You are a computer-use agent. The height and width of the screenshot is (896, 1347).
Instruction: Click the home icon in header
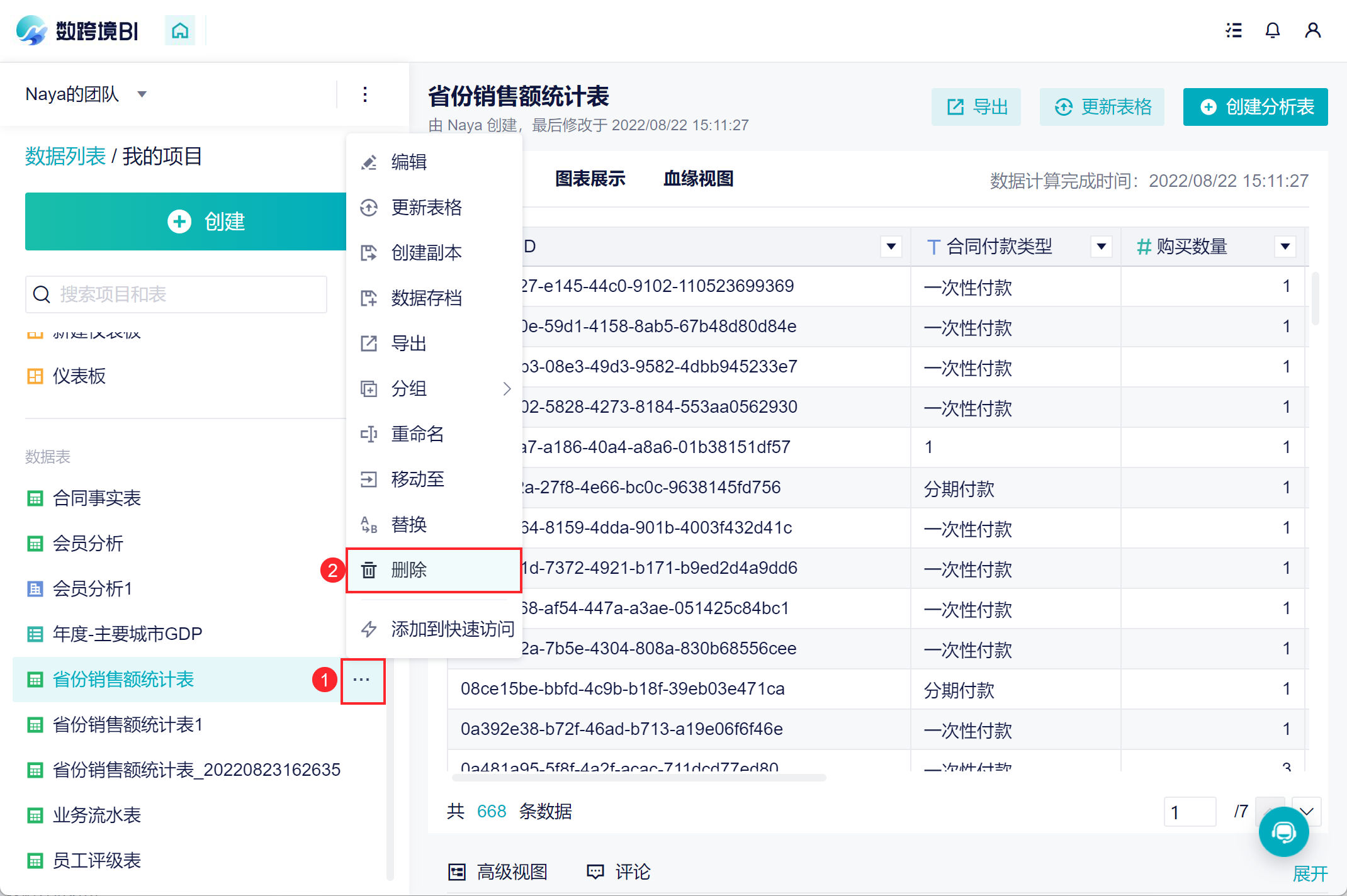pos(180,30)
